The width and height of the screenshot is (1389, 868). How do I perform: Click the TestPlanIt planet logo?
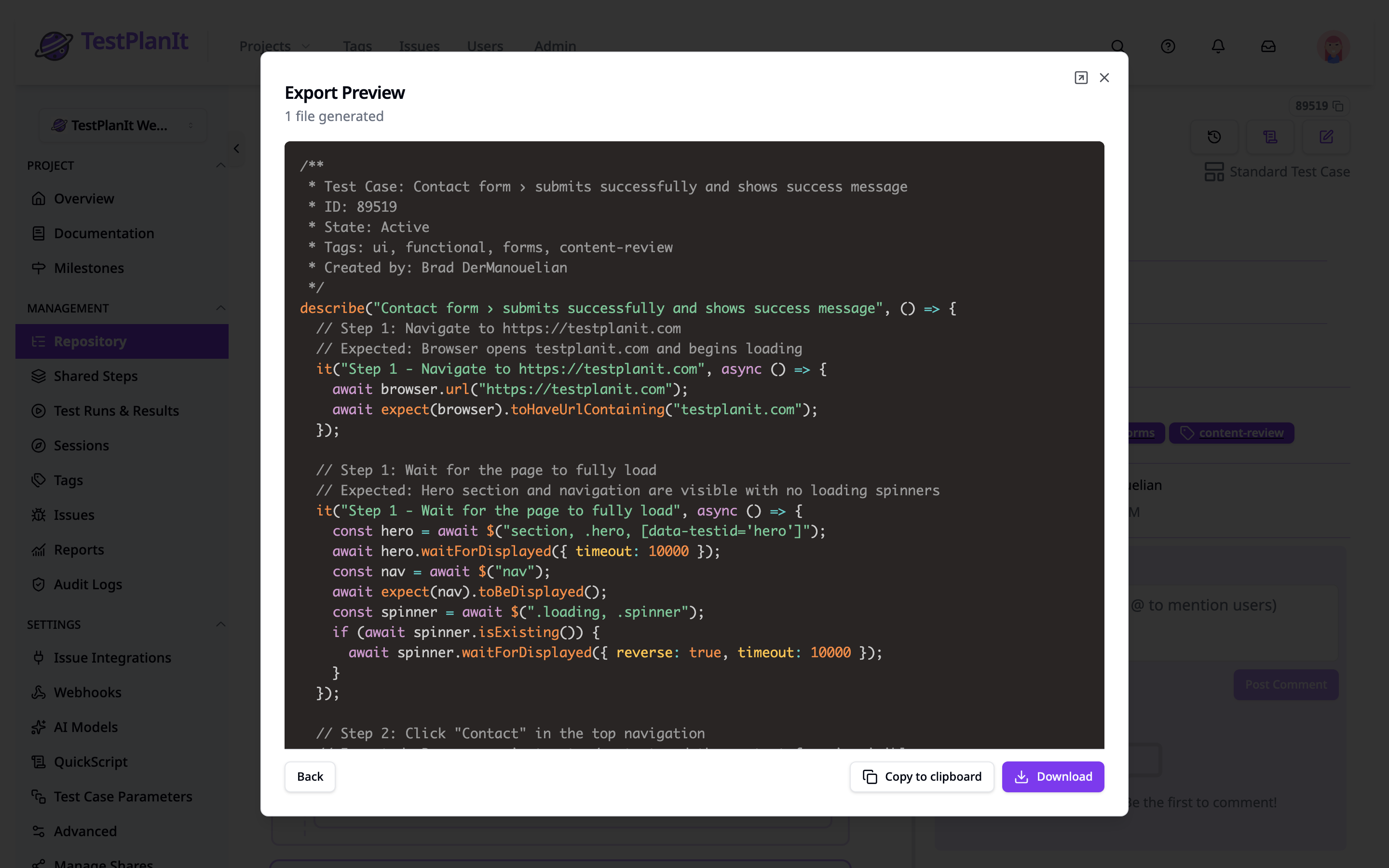click(x=54, y=45)
